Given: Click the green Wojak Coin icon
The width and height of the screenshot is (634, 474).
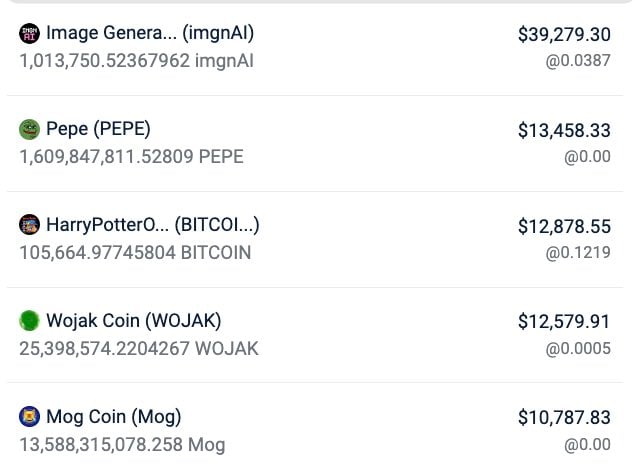Looking at the screenshot, I should coord(30,321).
